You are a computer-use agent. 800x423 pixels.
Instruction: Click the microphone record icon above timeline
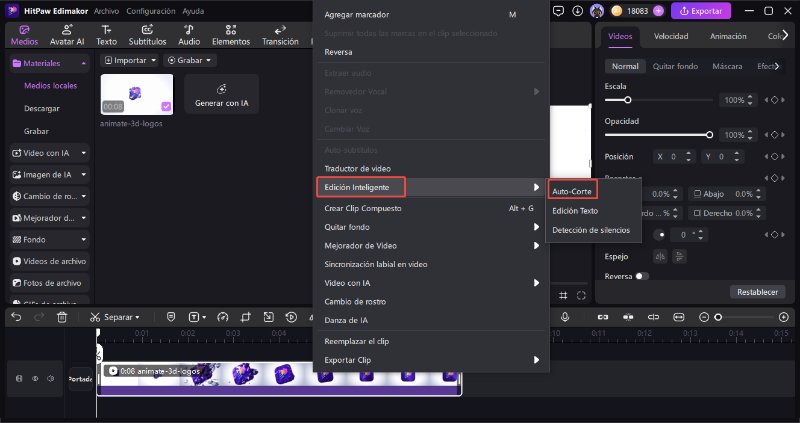565,317
